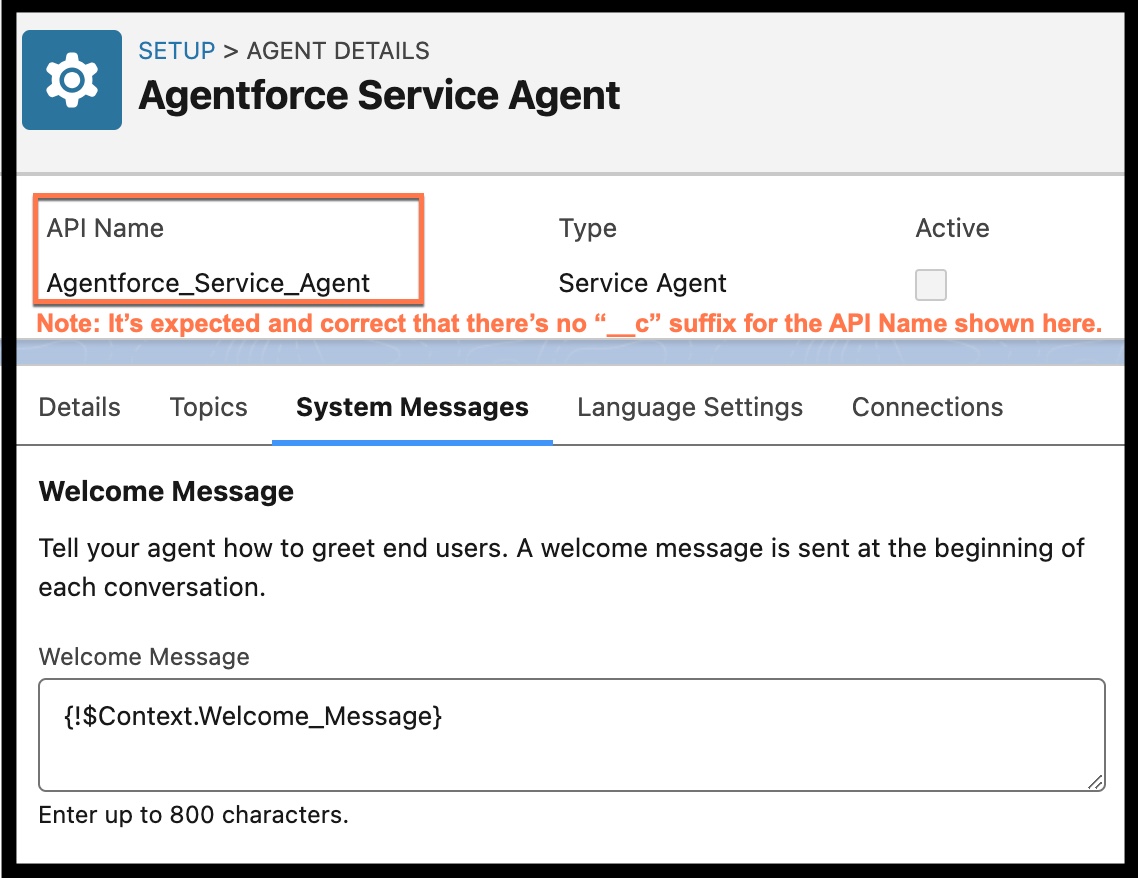This screenshot has width=1138, height=878.
Task: Go to the Language Settings tab
Action: click(690, 408)
